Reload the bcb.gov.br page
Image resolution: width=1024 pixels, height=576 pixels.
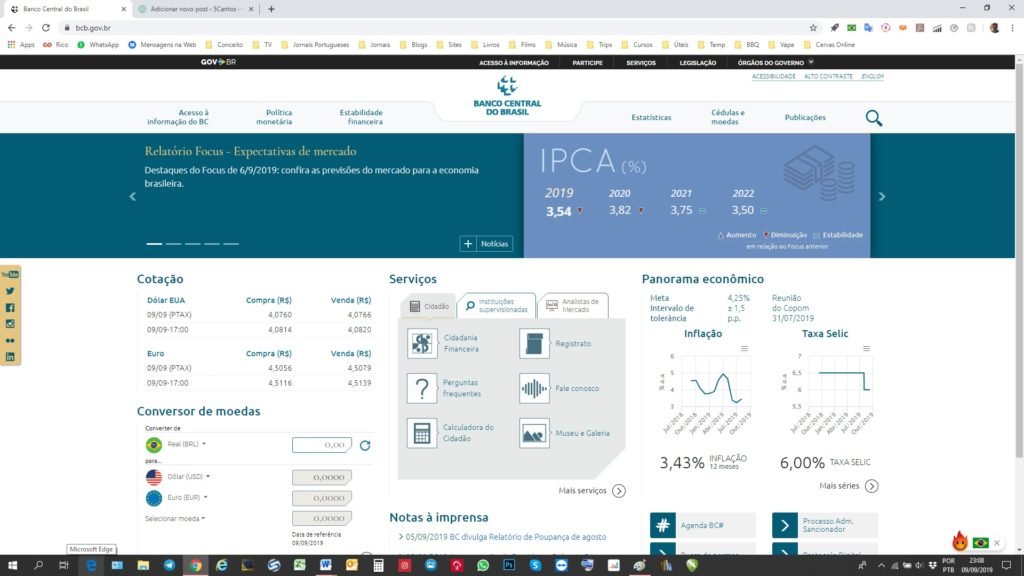point(46,28)
